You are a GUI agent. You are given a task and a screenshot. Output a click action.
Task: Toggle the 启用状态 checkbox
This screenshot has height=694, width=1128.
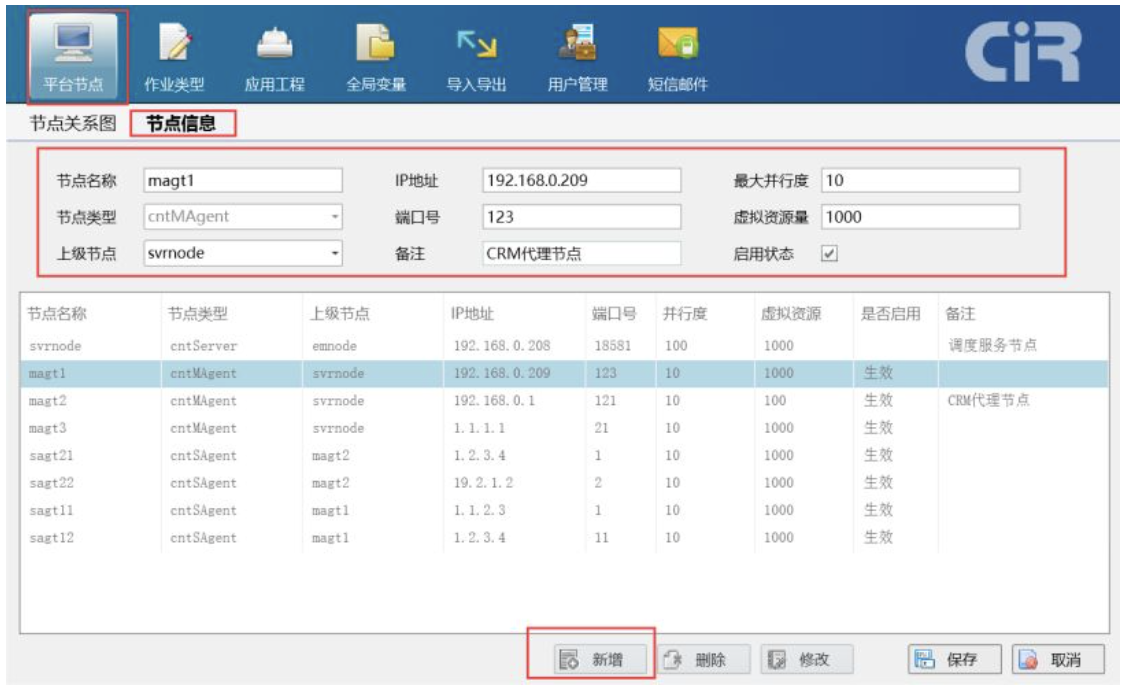point(829,253)
